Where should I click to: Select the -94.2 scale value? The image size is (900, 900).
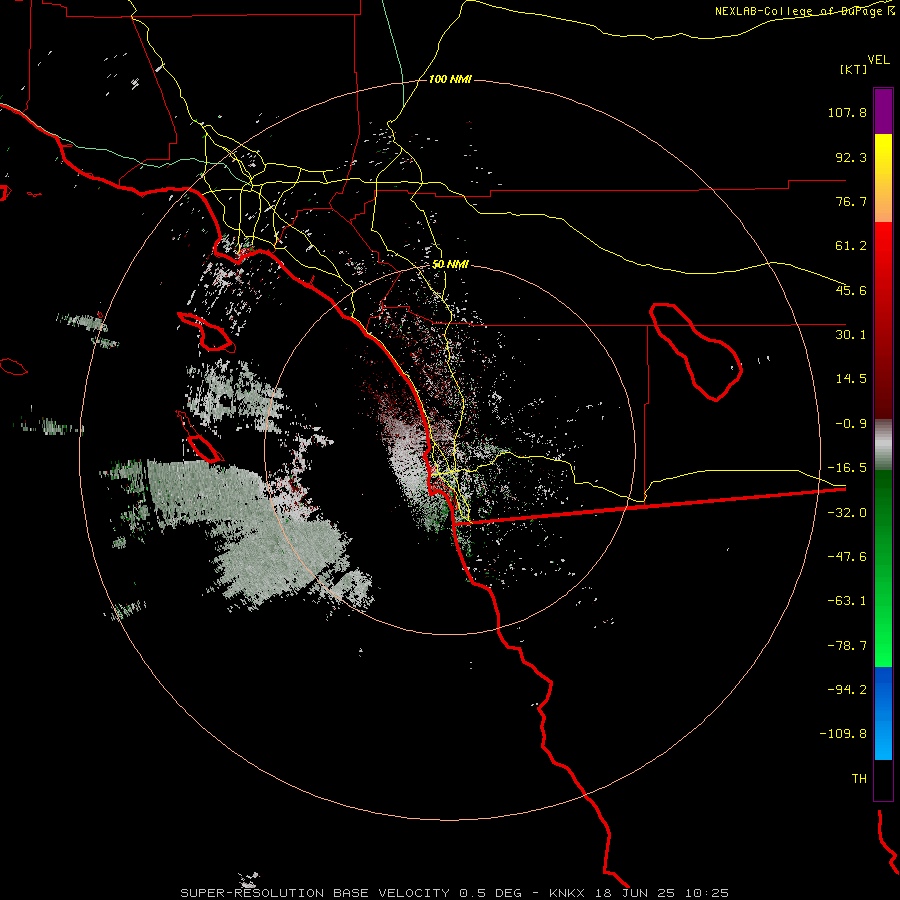point(847,689)
